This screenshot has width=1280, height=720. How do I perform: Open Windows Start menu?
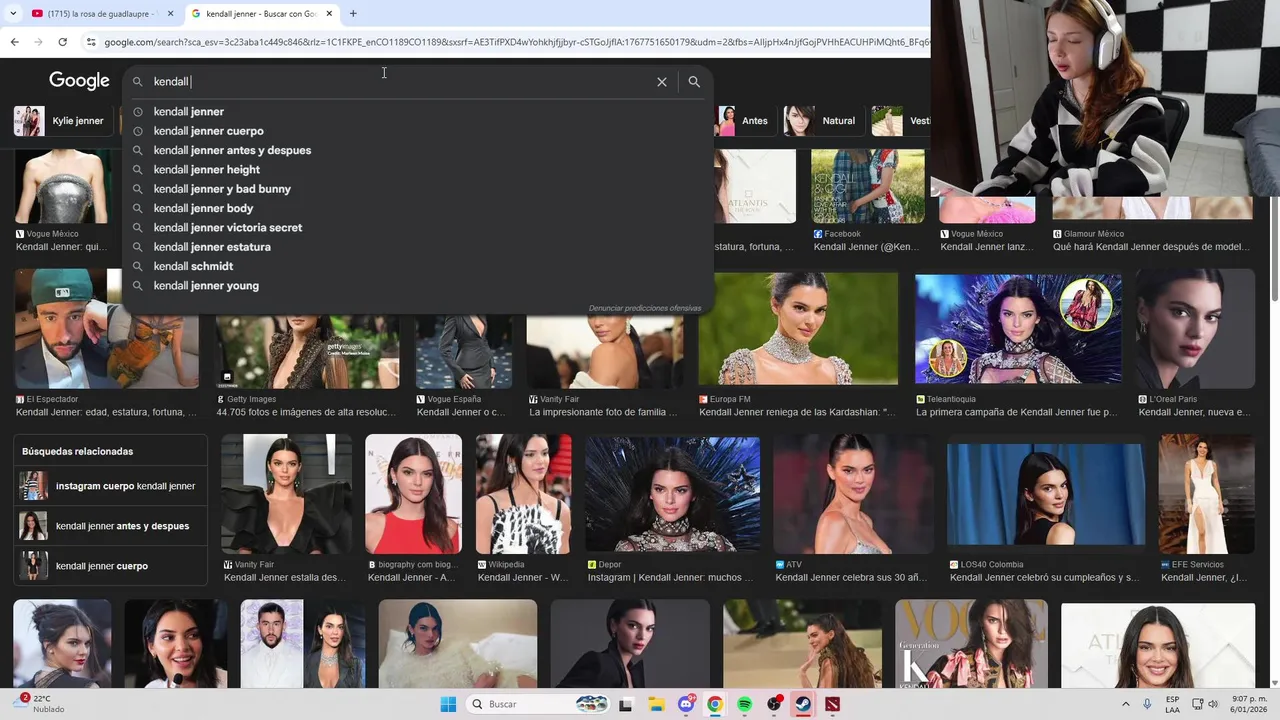448,704
